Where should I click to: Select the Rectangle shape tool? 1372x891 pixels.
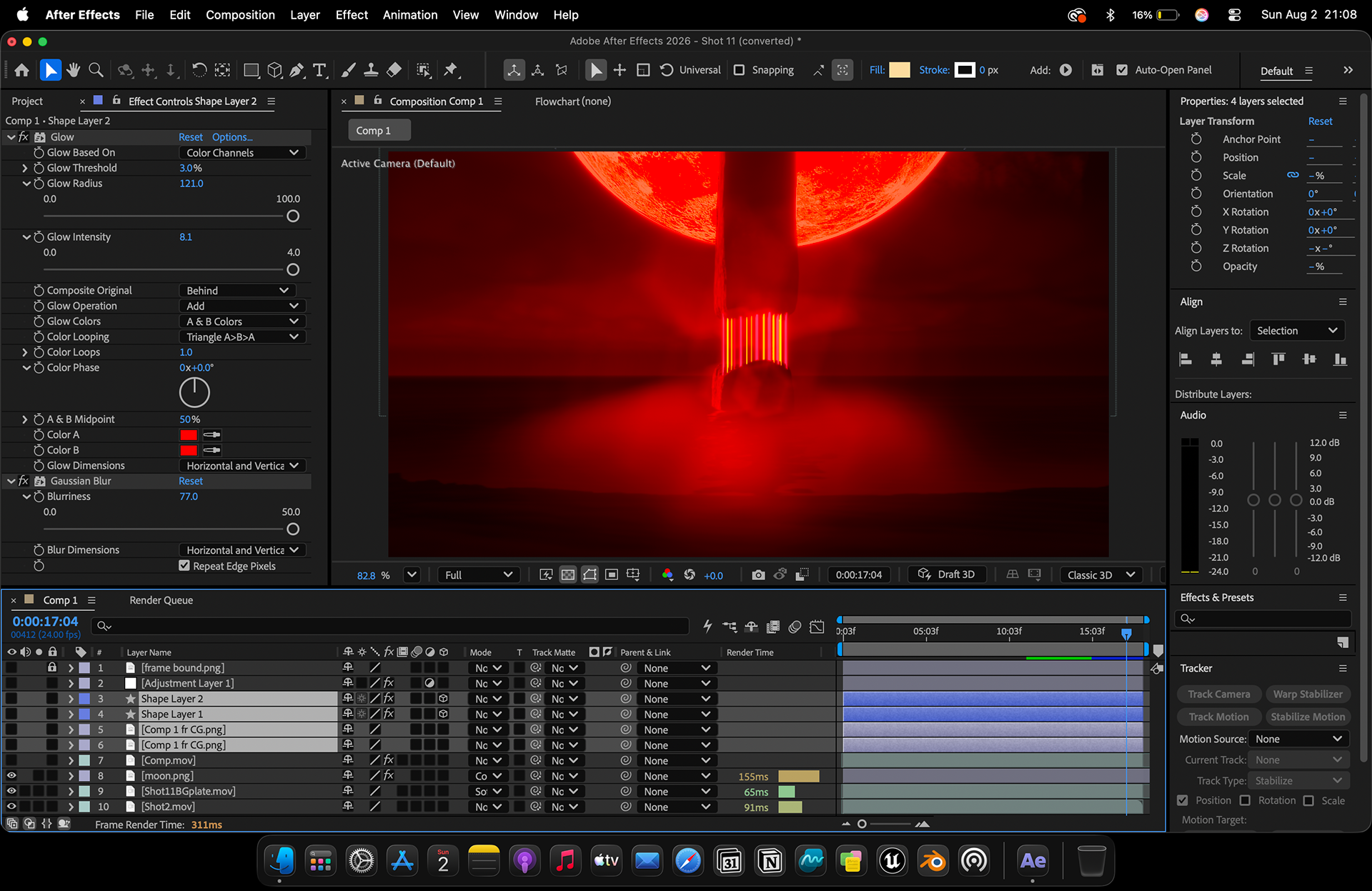tap(251, 70)
